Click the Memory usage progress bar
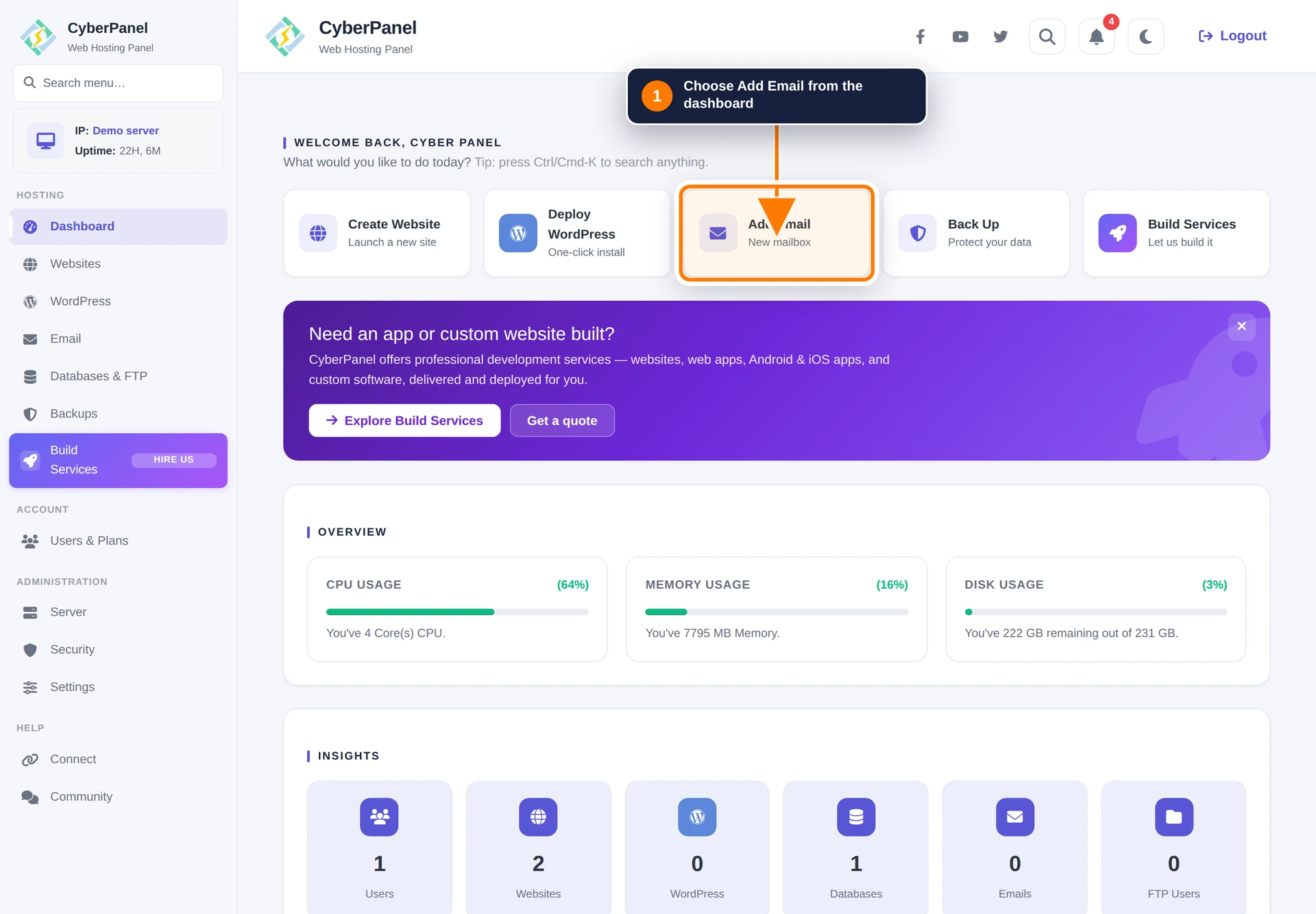Viewport: 1316px width, 914px height. pyautogui.click(x=777, y=612)
